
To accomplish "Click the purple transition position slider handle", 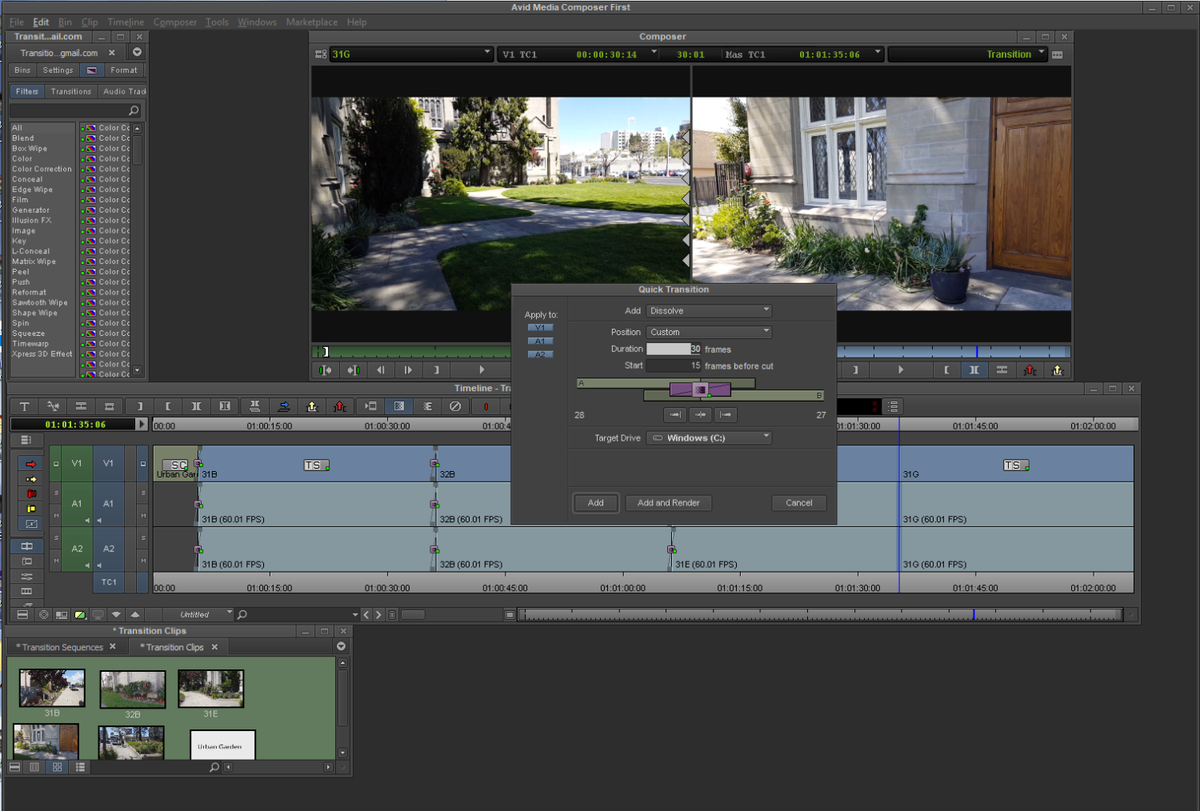I will (x=700, y=390).
